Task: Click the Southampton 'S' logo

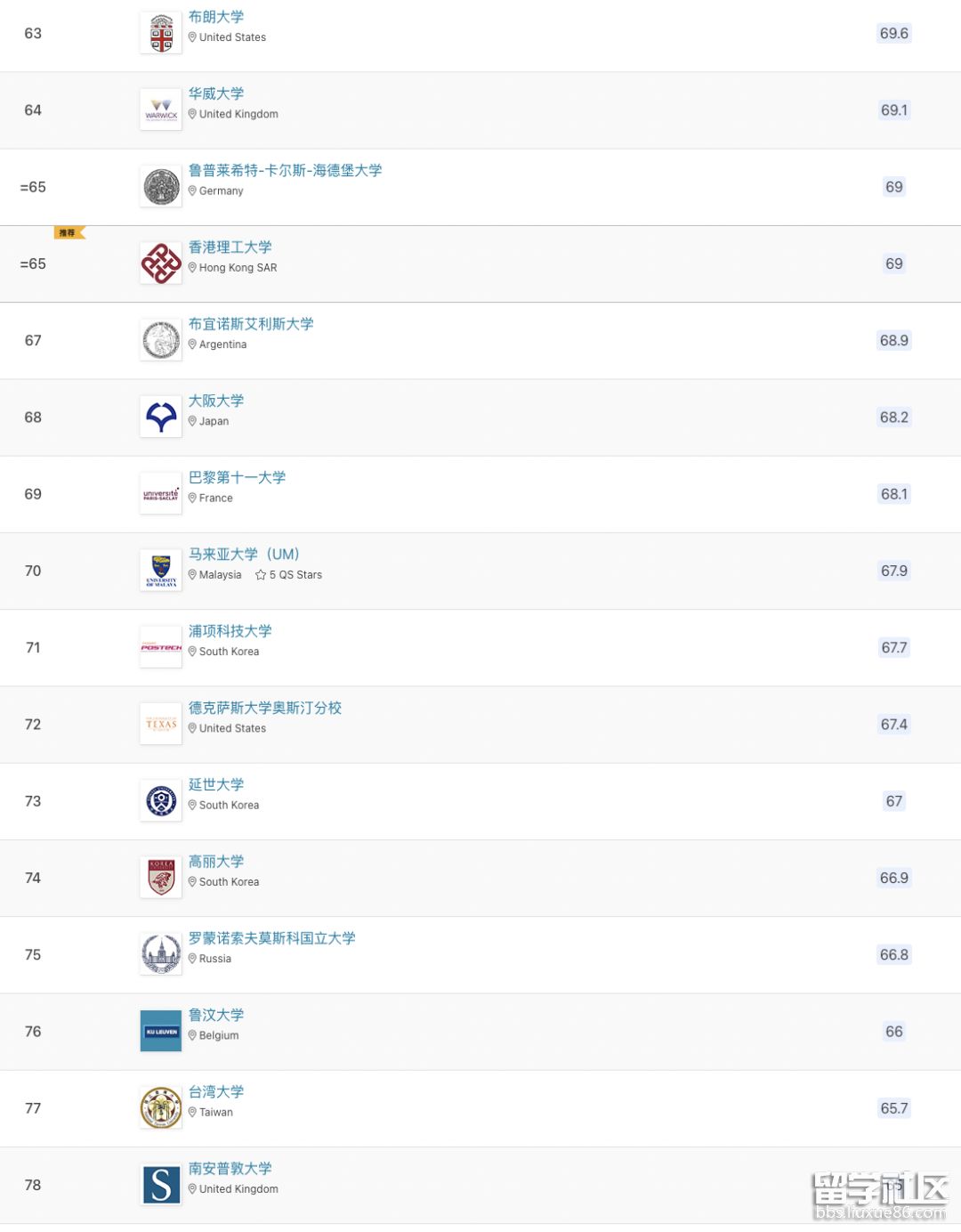Action: tap(161, 1185)
